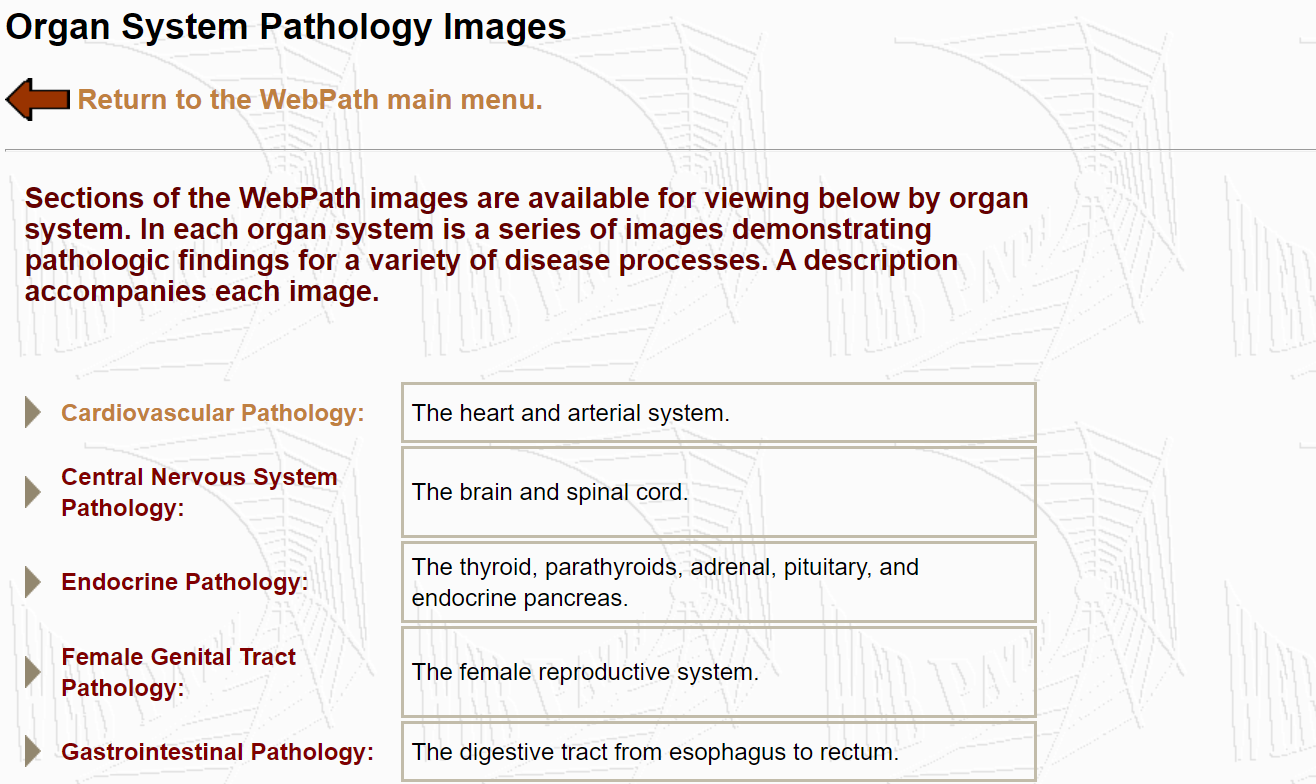Expand the Central Nervous System Pathology triangle

[x=30, y=490]
